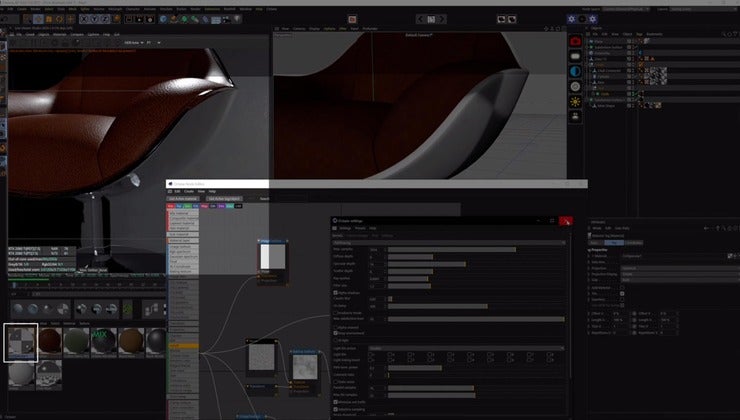
Task: Select the MIX material thumbnail
Action: tap(103, 341)
